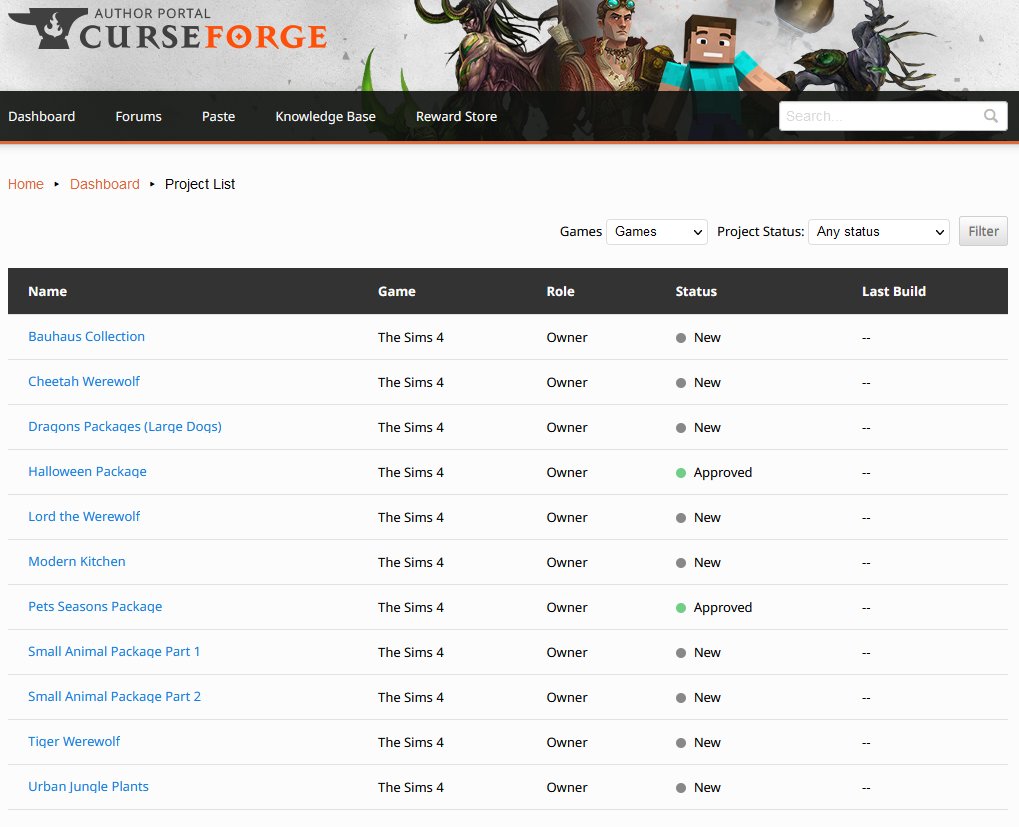Open the Paste nav item
1019x827 pixels.
218,116
